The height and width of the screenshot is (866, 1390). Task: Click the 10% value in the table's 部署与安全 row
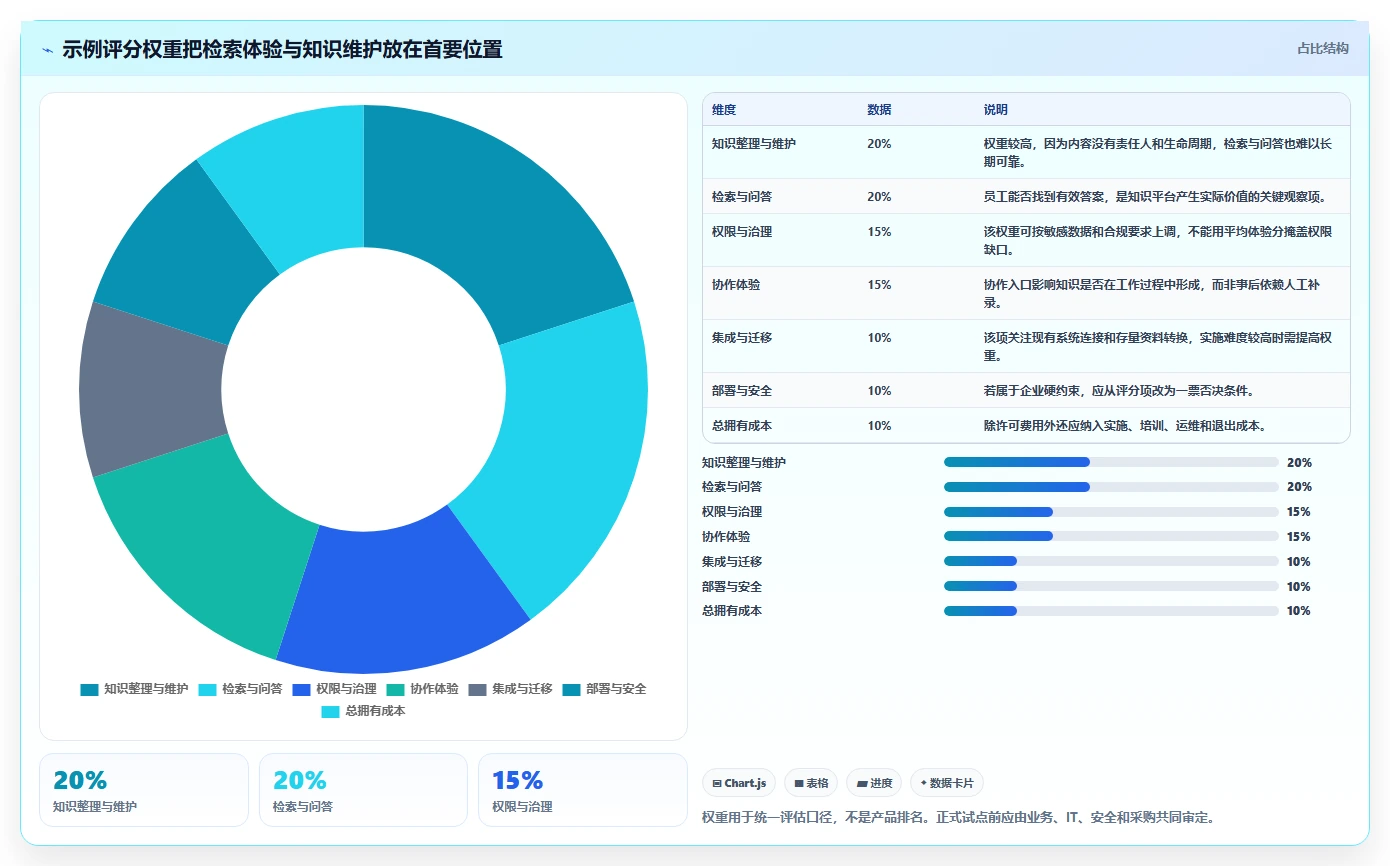[x=879, y=390]
